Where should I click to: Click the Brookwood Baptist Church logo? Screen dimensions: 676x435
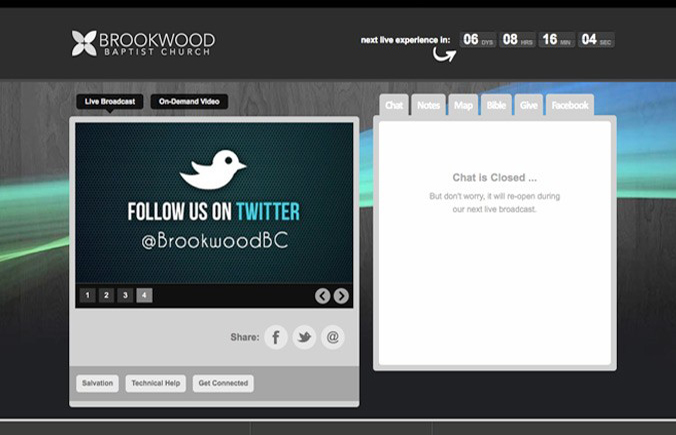click(x=143, y=43)
